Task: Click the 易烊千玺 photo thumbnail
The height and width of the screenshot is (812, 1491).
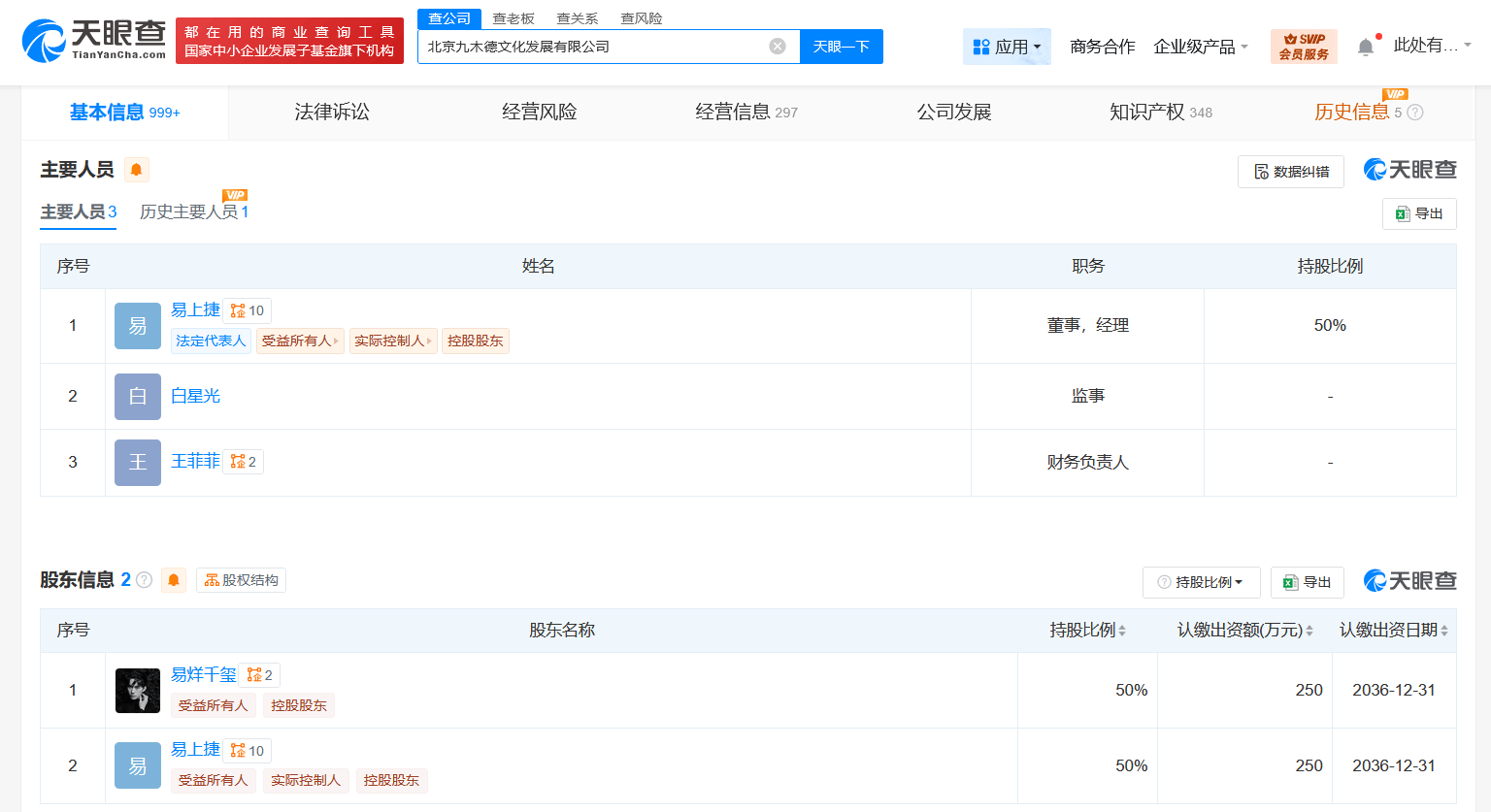Action: (x=138, y=691)
